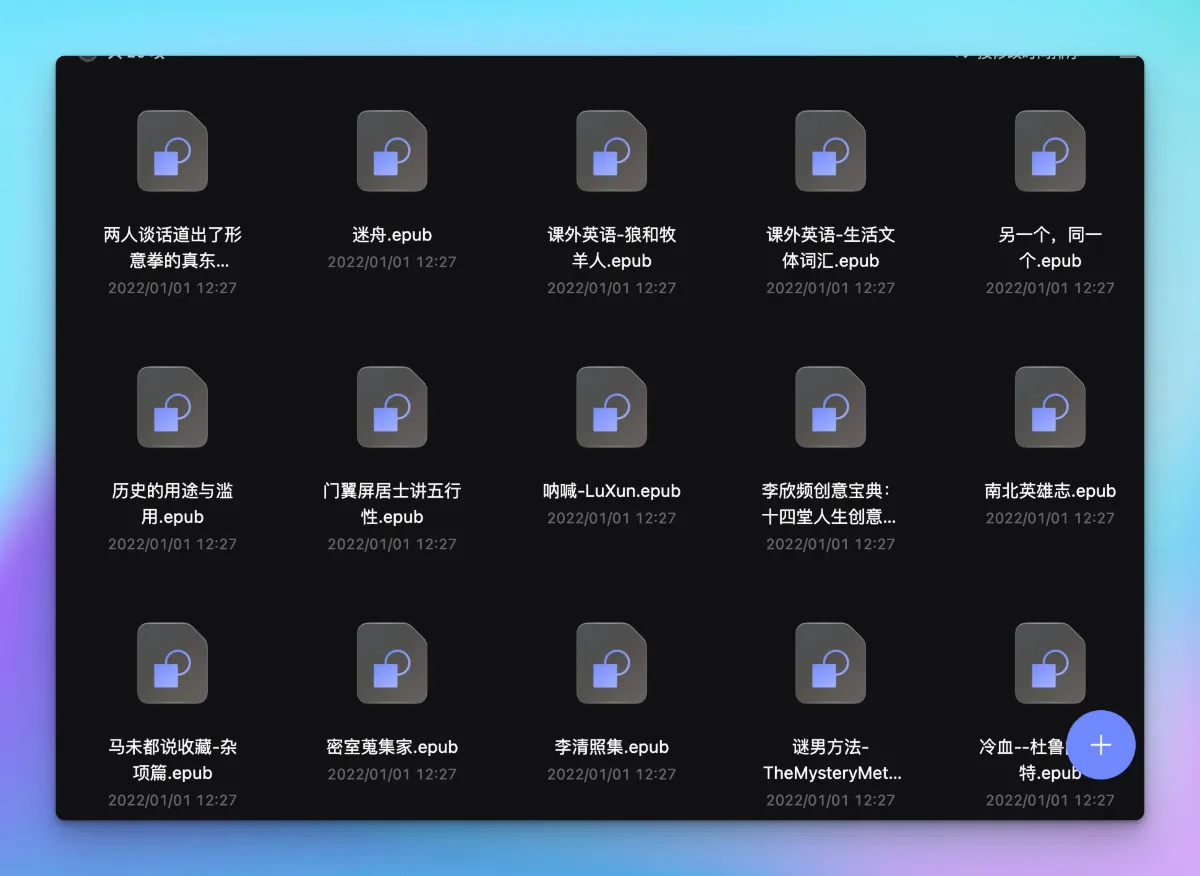Open the 密室蒐集家.epub file
Screen dimensions: 1200x876
coord(392,662)
